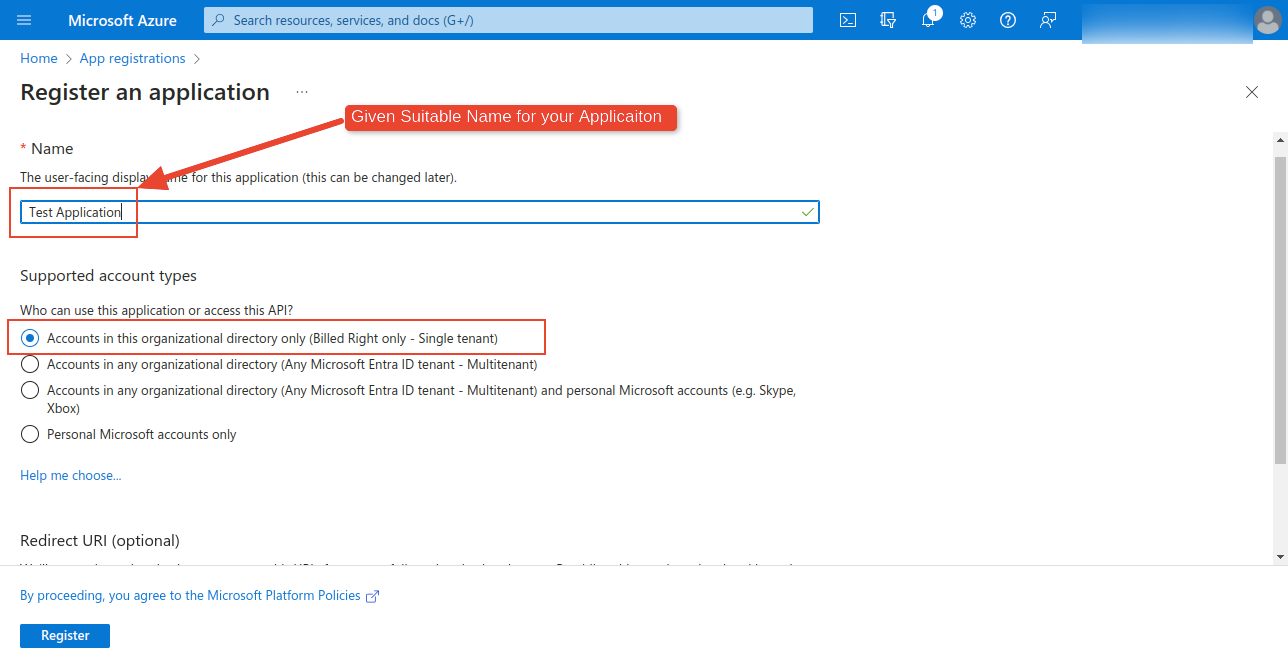Viewport: 1288px width, 668px height.
Task: Open the Directories and subscriptions filter icon
Action: (888, 20)
